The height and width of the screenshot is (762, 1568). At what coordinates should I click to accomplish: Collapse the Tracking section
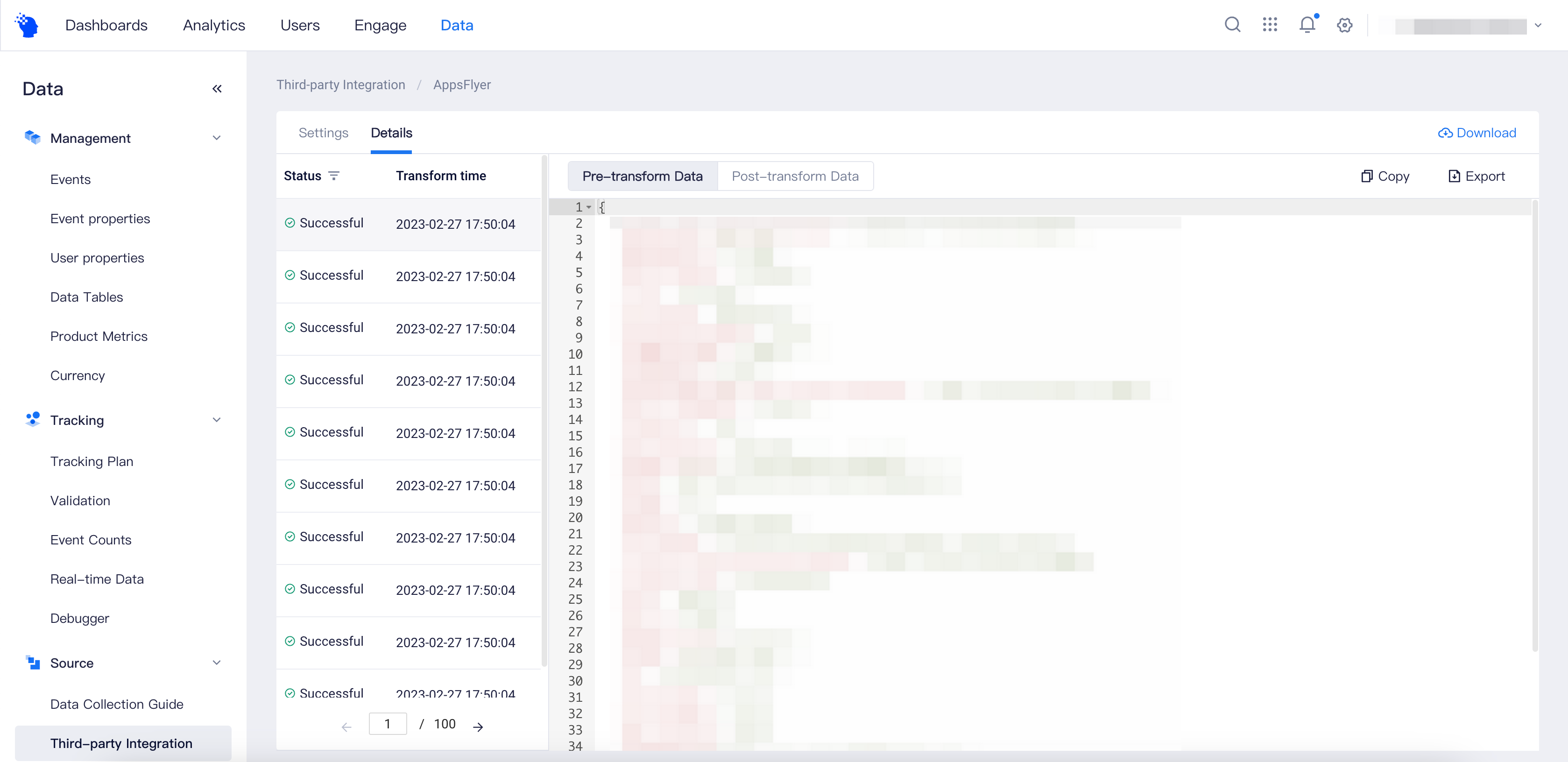tap(217, 420)
